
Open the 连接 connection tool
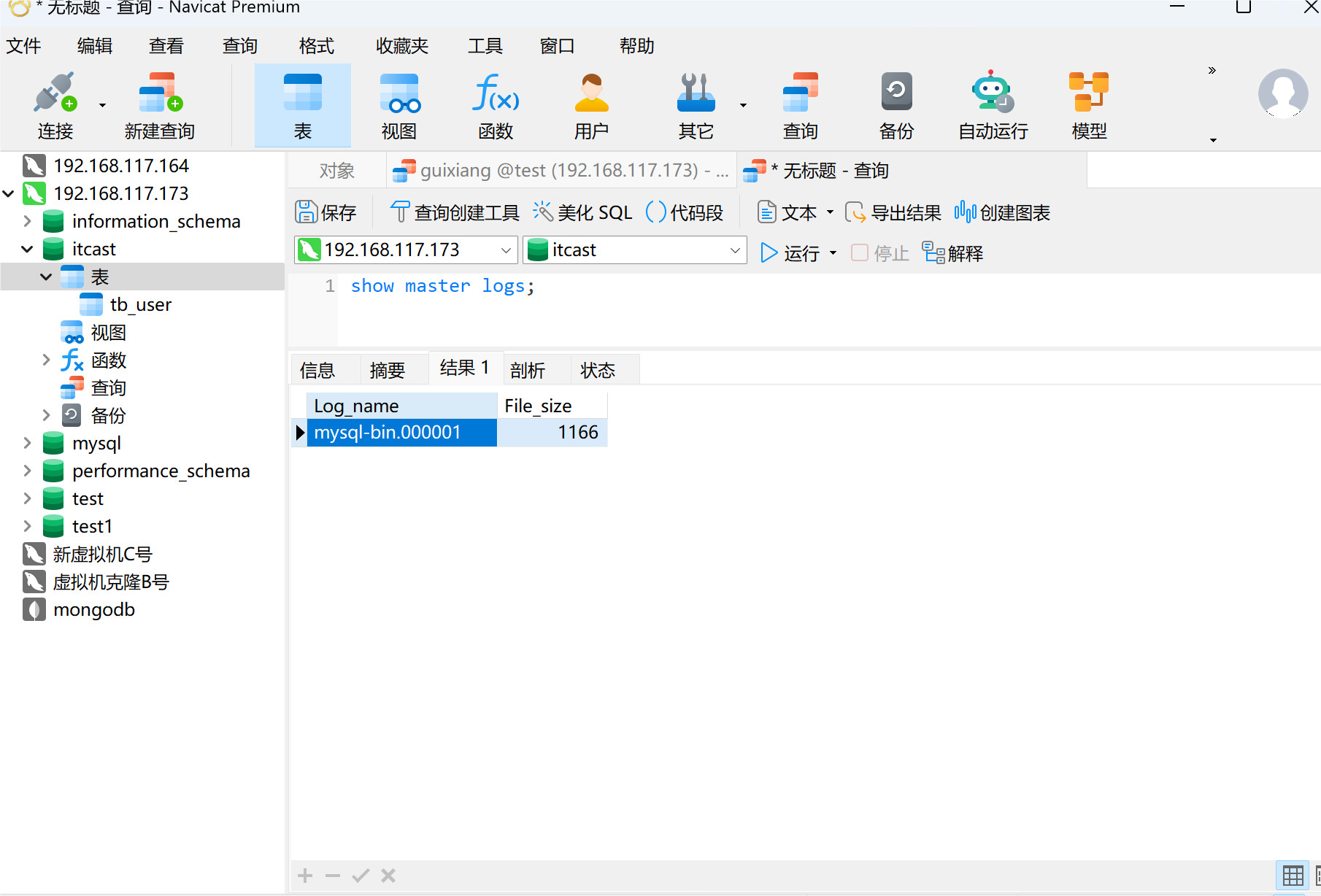55,106
